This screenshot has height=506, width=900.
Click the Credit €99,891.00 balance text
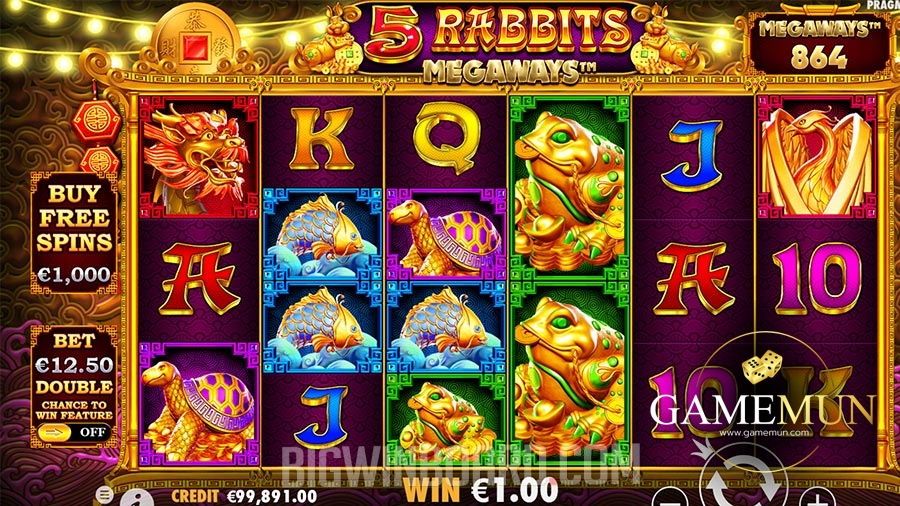pos(244,496)
